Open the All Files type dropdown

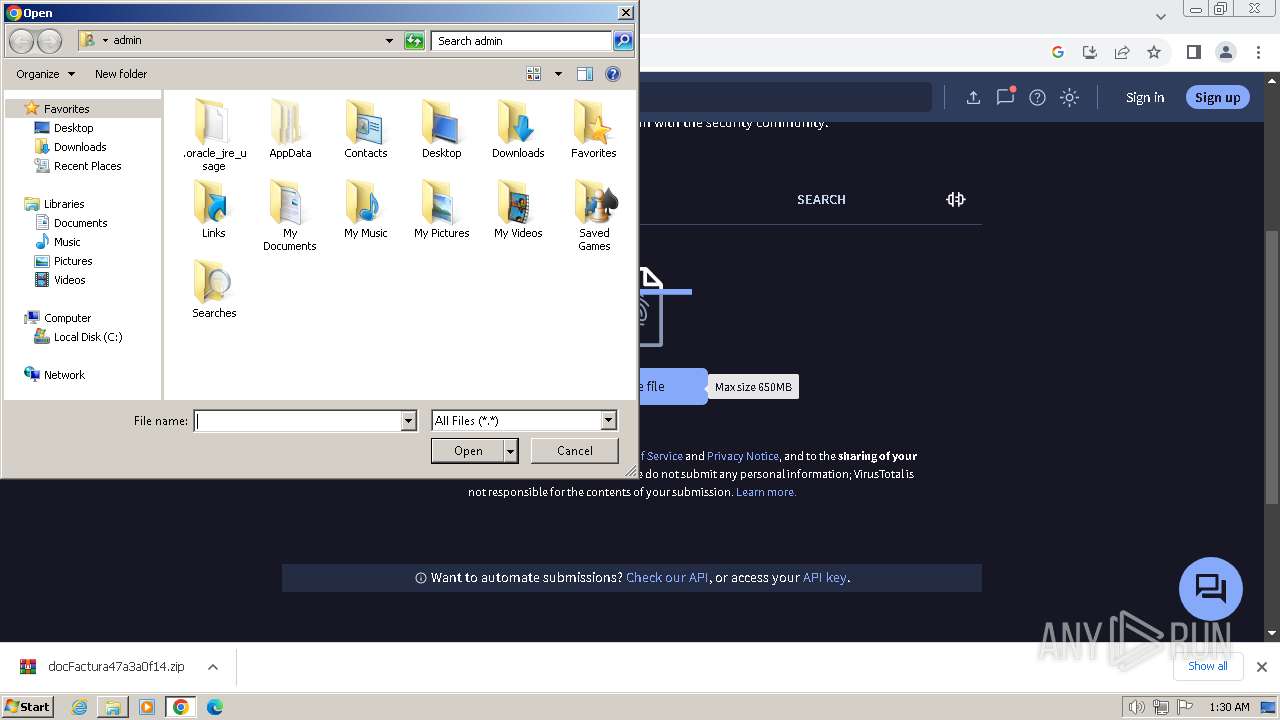524,421
